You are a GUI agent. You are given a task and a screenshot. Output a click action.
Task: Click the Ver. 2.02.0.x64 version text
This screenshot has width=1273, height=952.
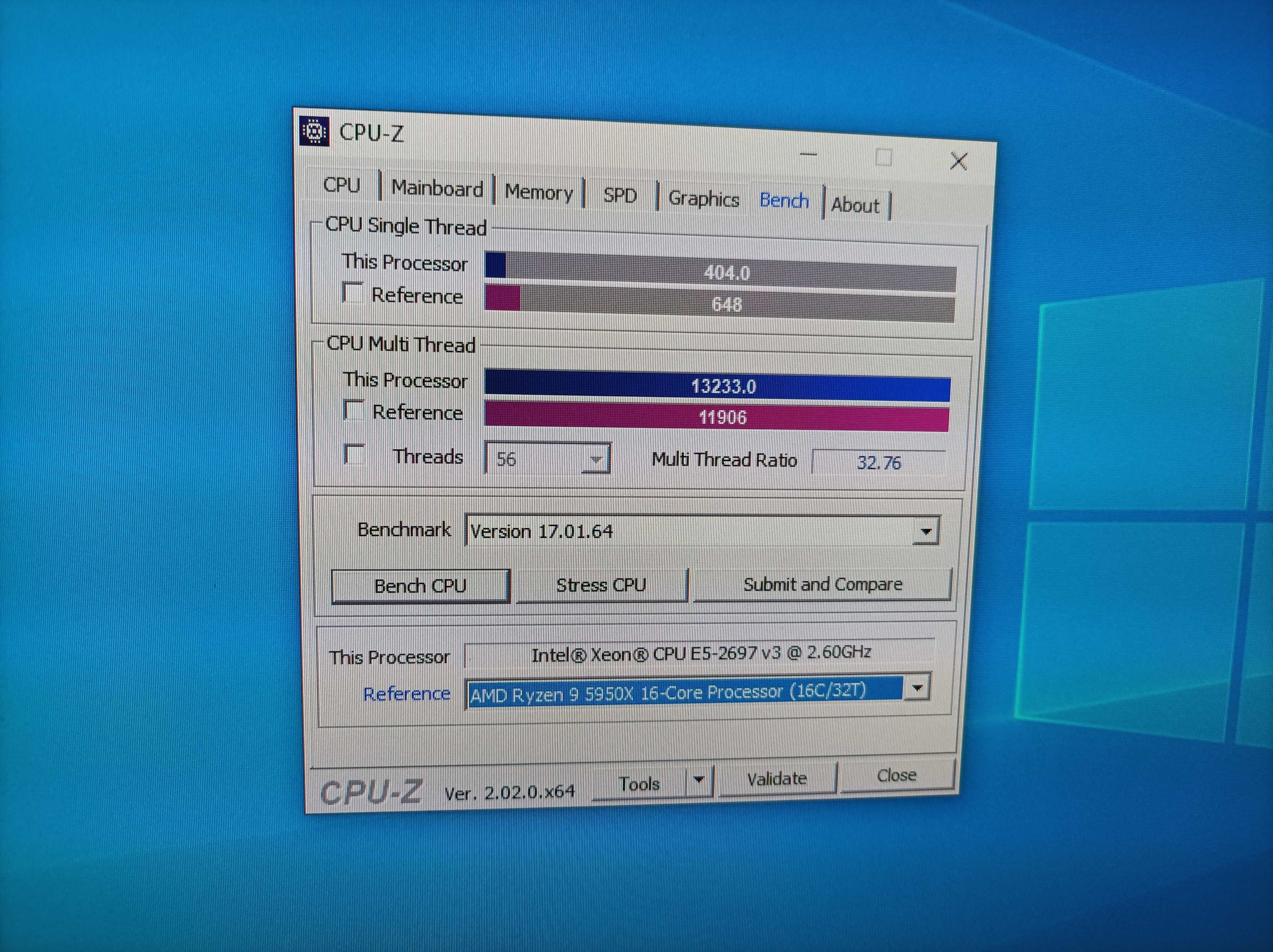point(509,793)
